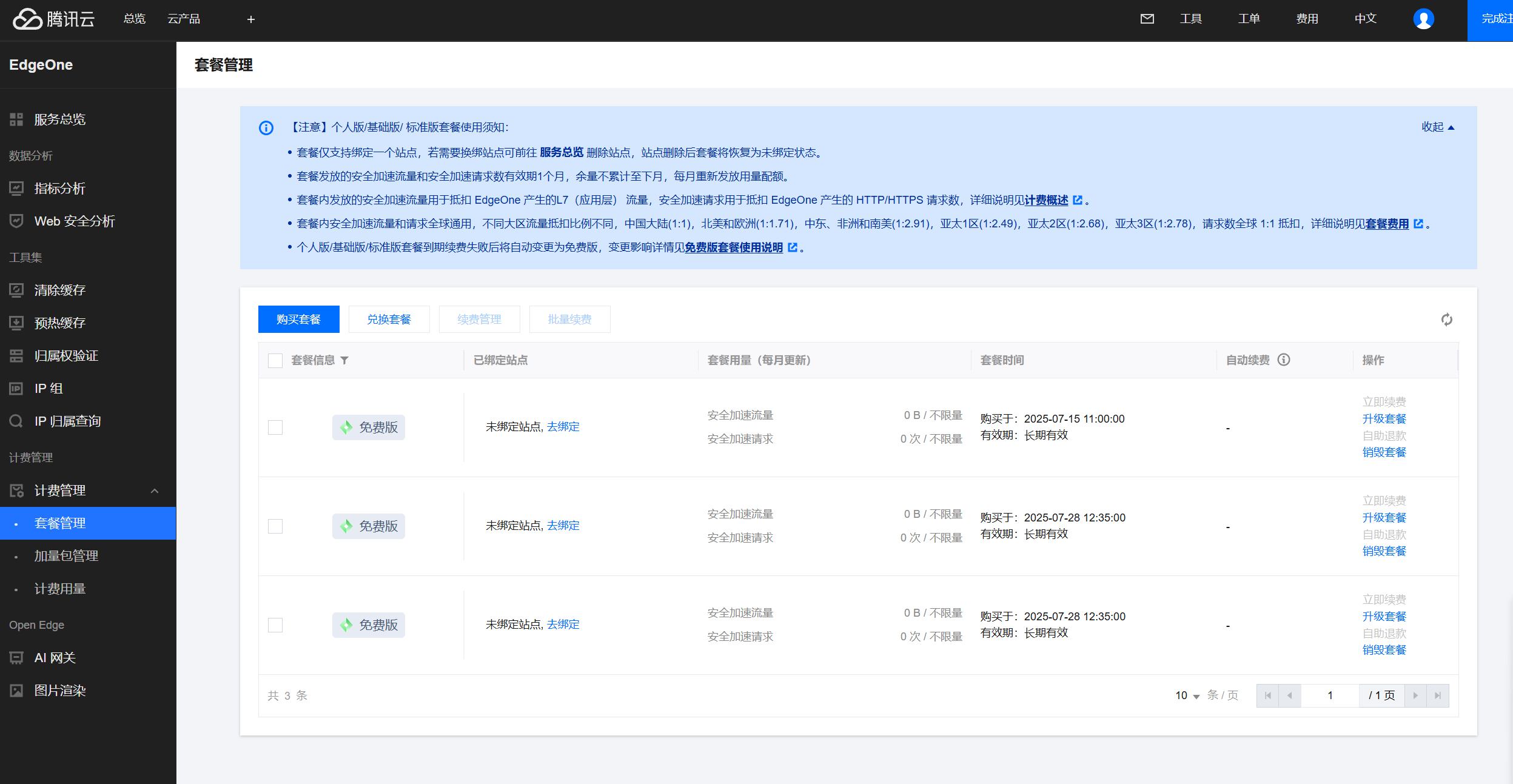1513x784 pixels.
Task: Click the 服务总览 sidebar icon
Action: pos(16,119)
